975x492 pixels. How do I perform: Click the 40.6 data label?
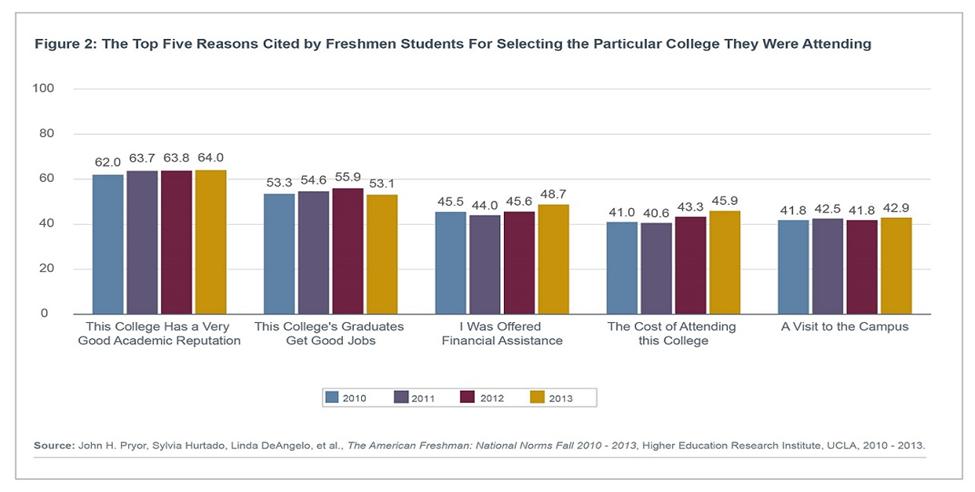pos(657,210)
